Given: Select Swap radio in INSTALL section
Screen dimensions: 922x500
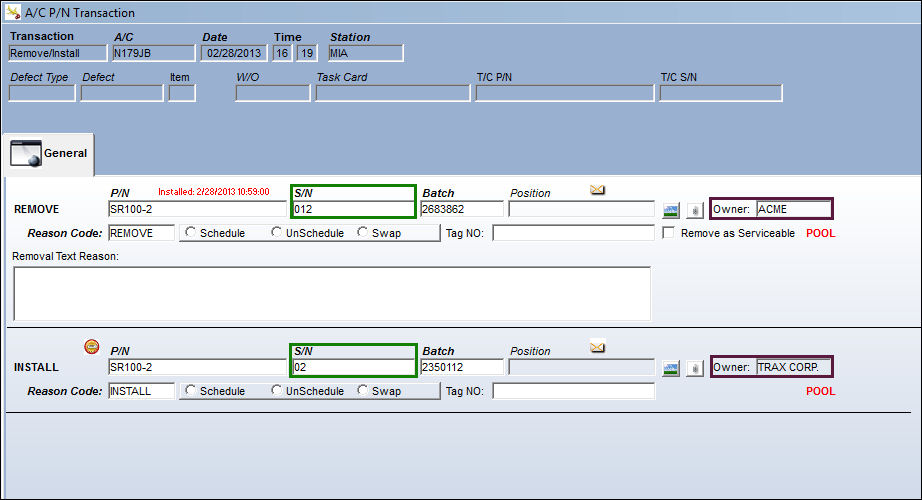Looking at the screenshot, I should point(363,390).
